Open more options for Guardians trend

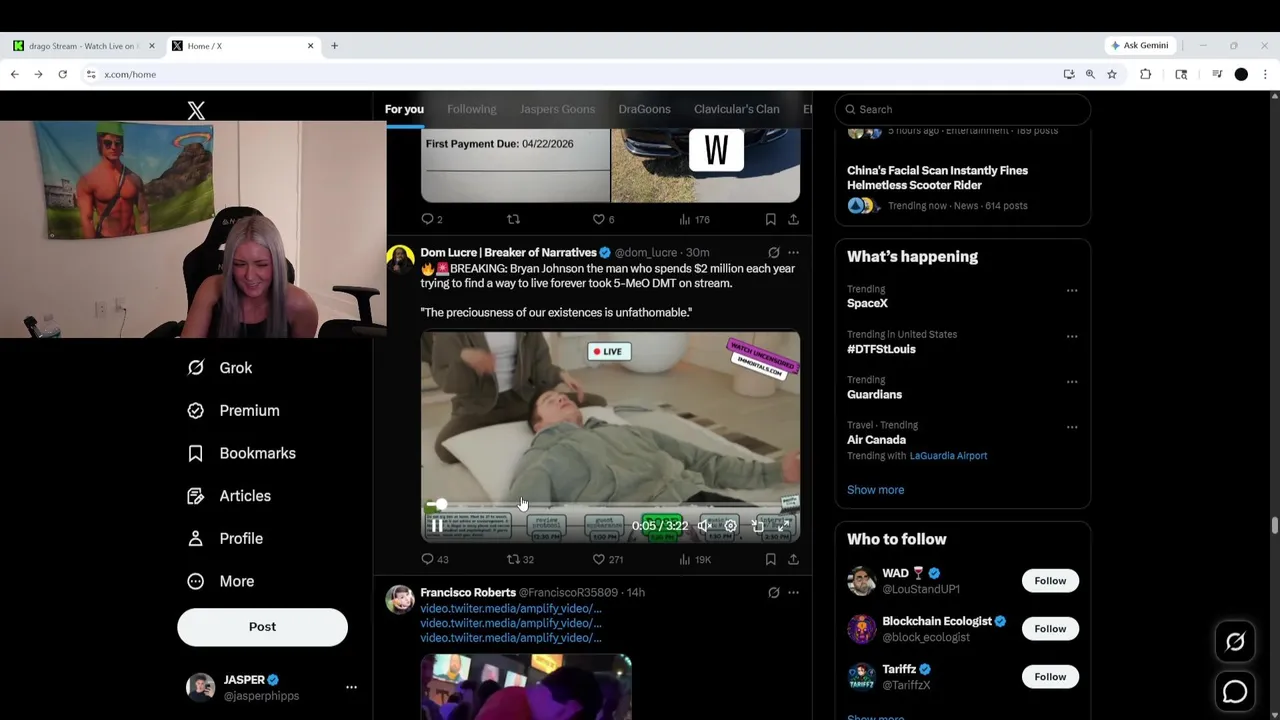(x=1072, y=382)
